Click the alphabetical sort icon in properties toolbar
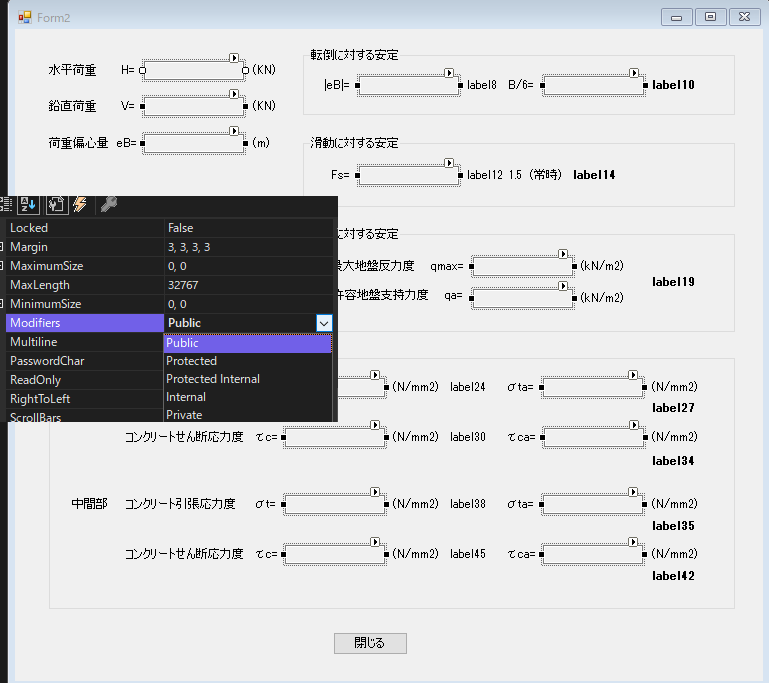Image resolution: width=769 pixels, height=683 pixels. click(x=28, y=204)
